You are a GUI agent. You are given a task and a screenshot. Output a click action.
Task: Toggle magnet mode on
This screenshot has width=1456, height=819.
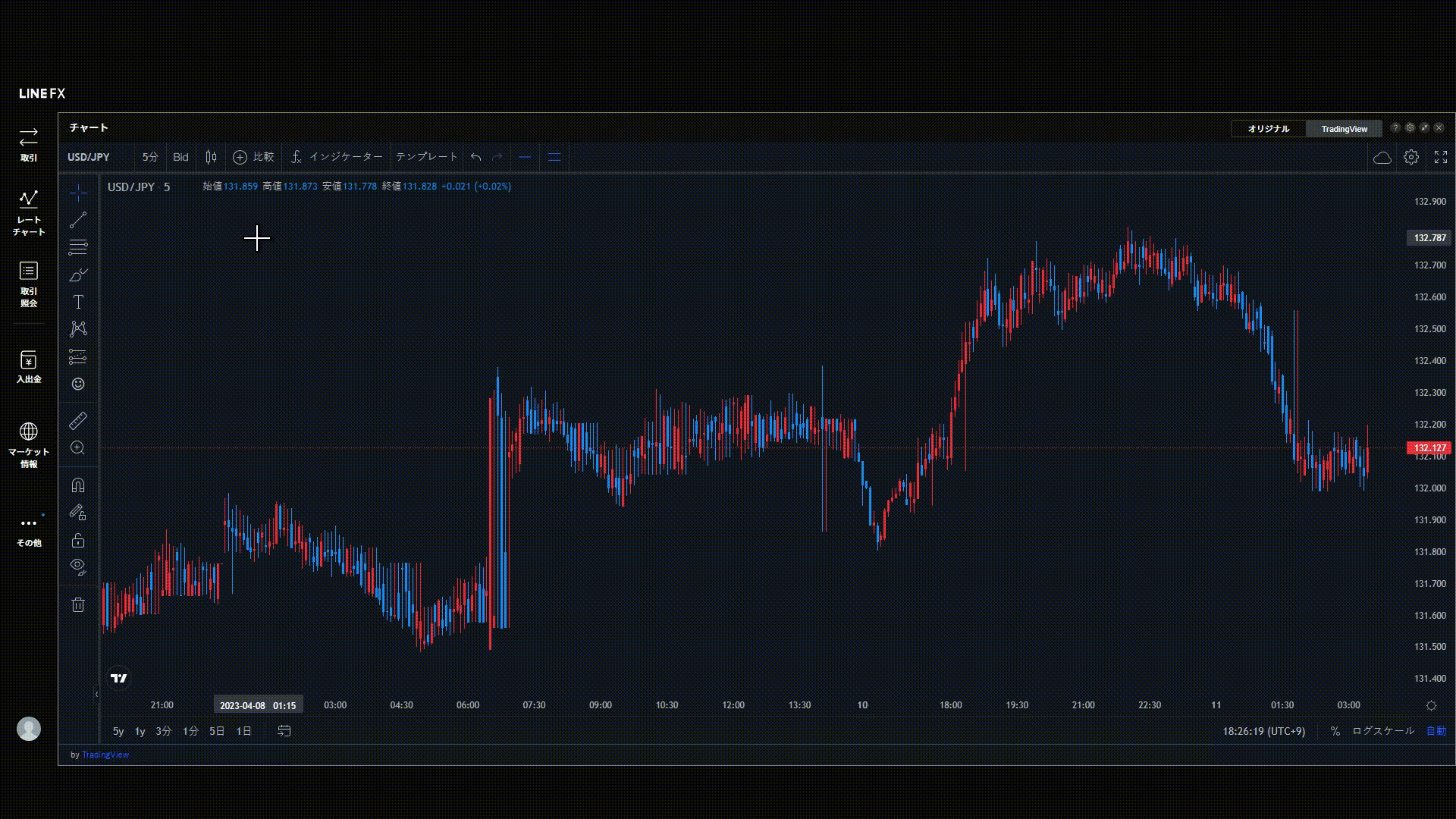[x=78, y=485]
